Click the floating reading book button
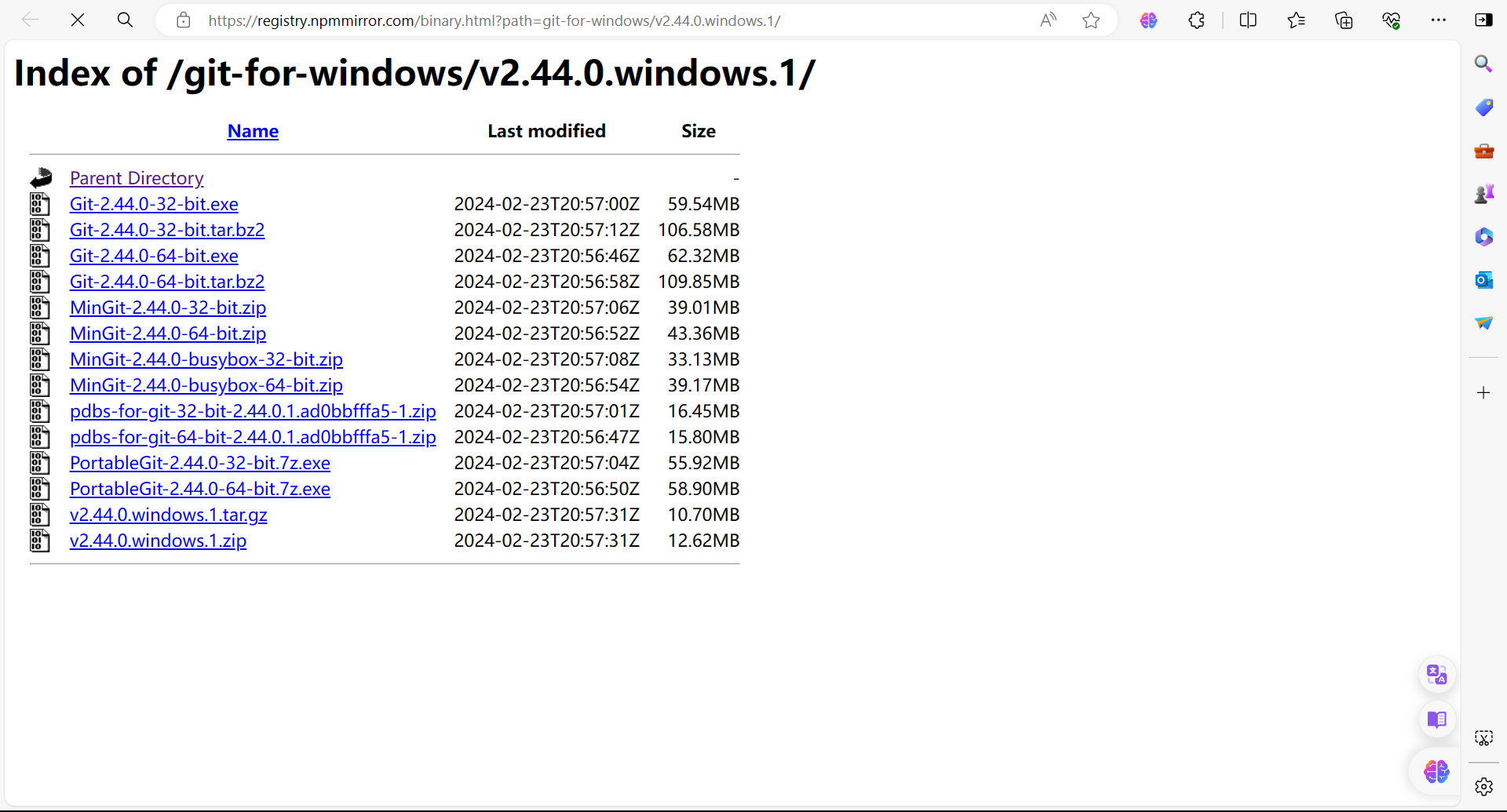This screenshot has height=812, width=1507. (1436, 719)
